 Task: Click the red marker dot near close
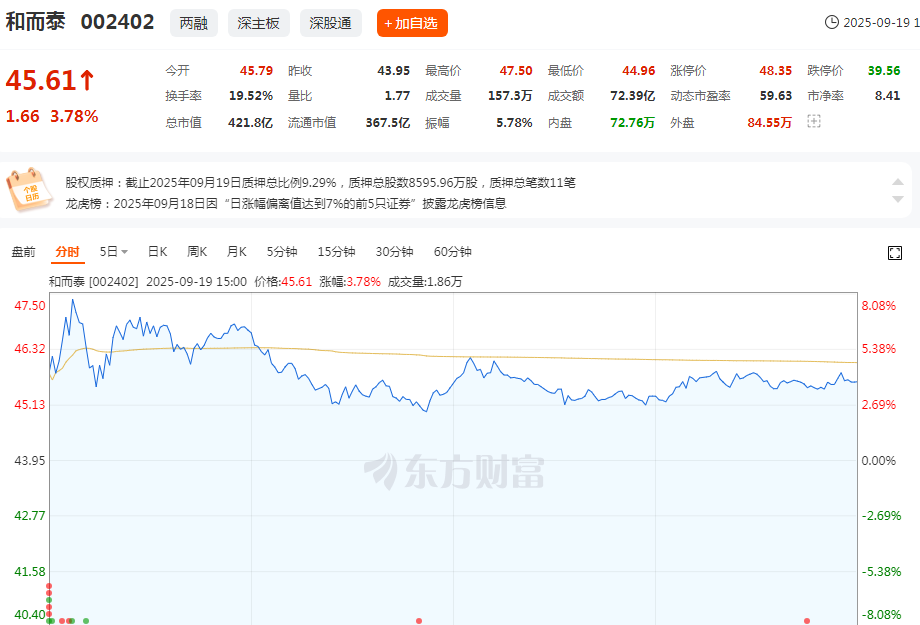[807, 620]
